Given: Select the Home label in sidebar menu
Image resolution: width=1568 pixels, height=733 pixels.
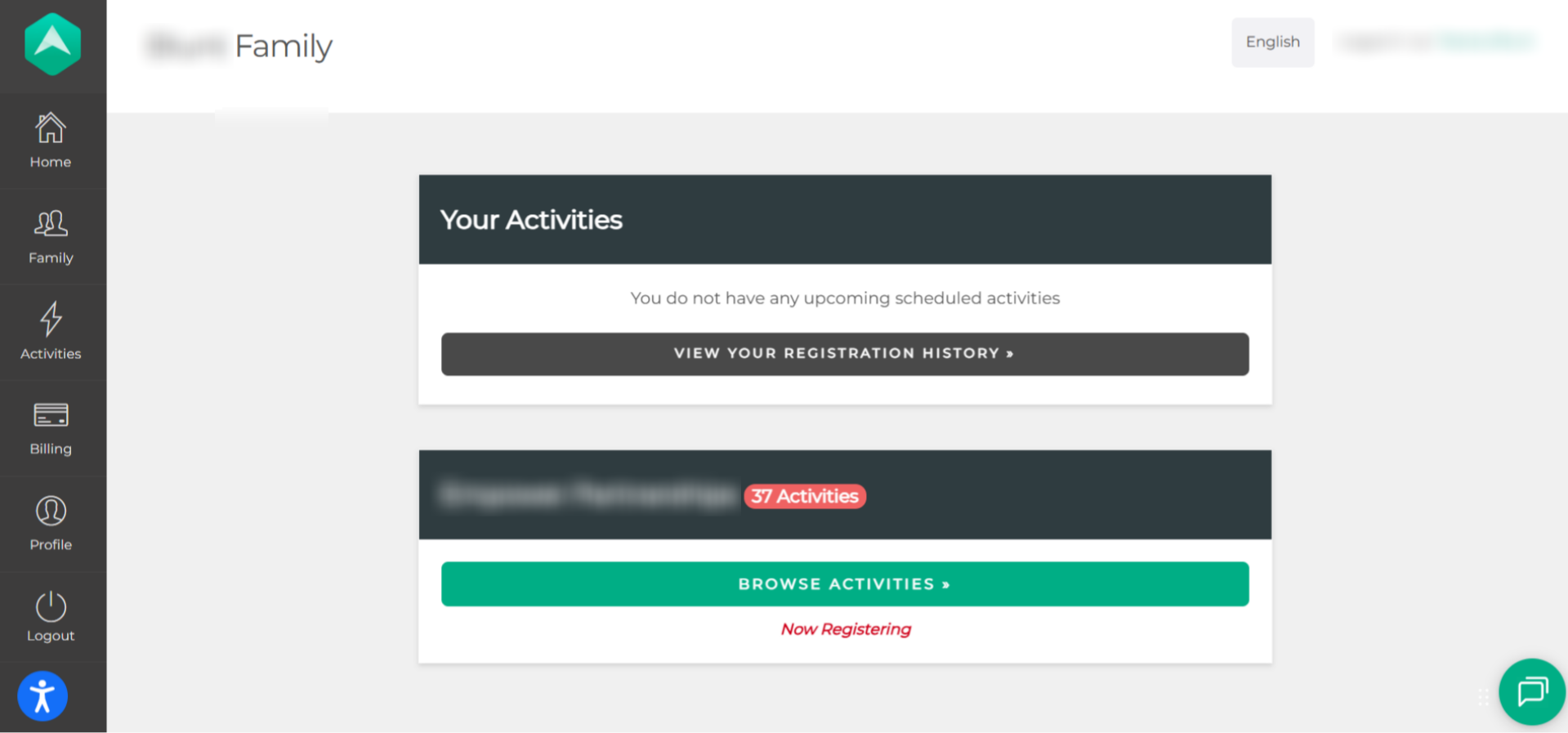Looking at the screenshot, I should pyautogui.click(x=51, y=162).
